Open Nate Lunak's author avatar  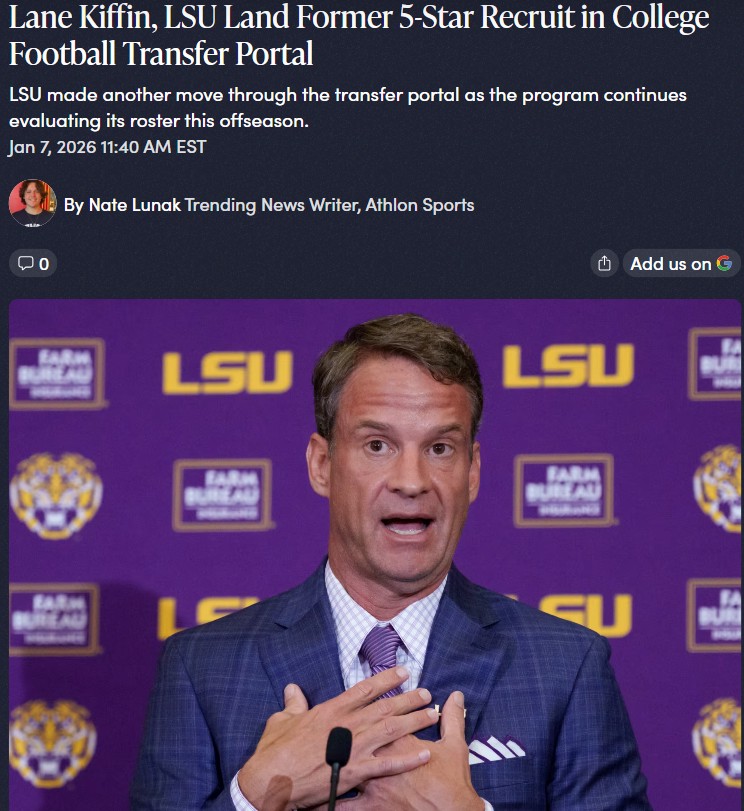tap(32, 203)
